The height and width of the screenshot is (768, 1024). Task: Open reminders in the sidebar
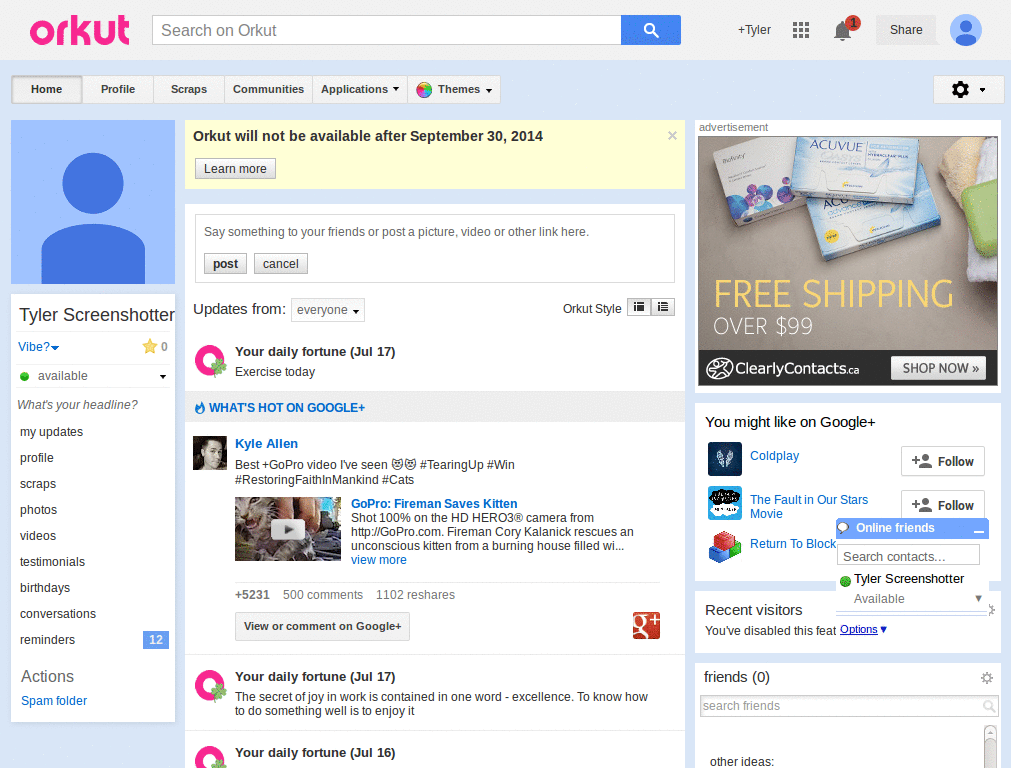(x=48, y=640)
